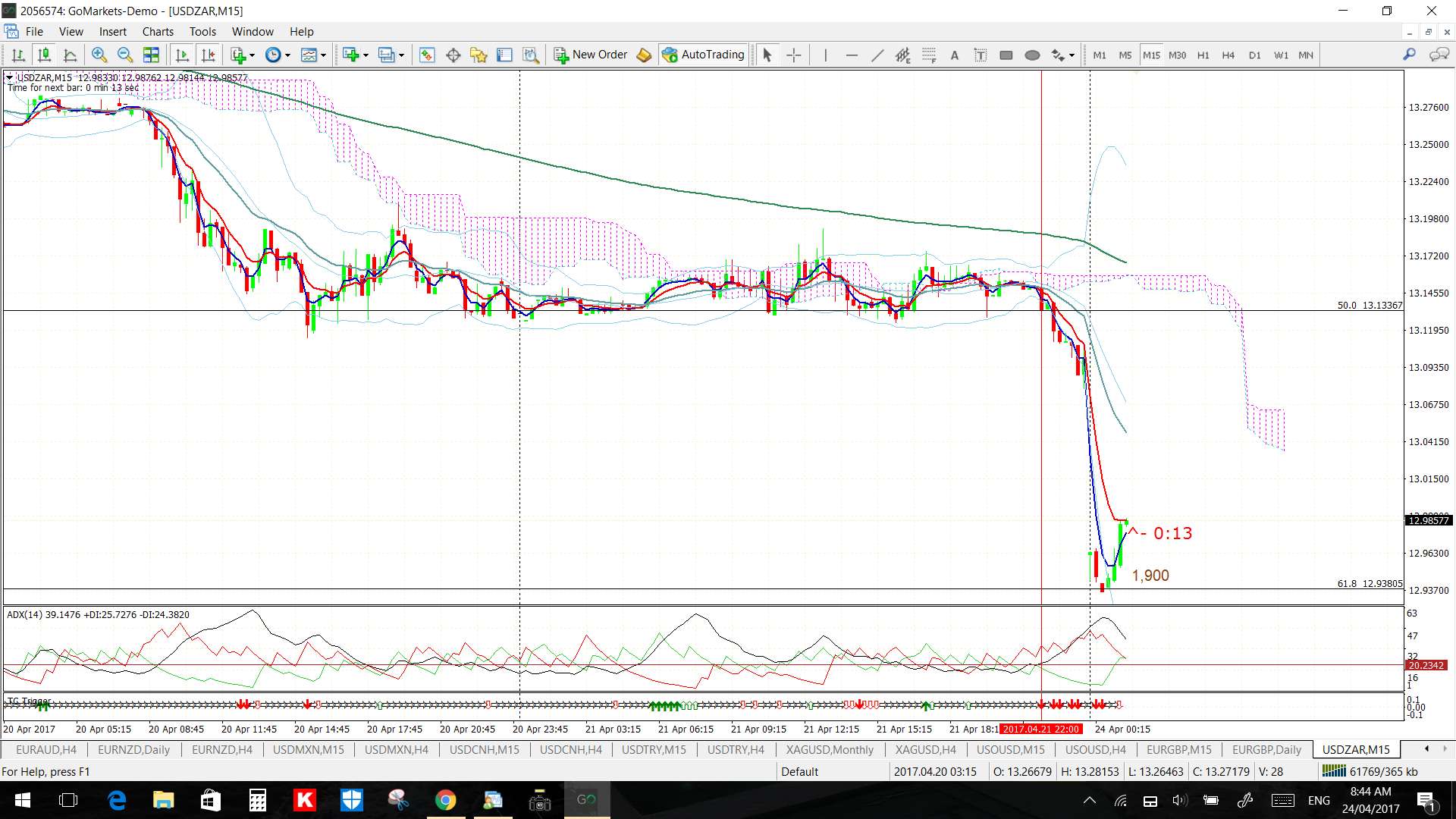Switch to D1 timeframe

(1255, 55)
